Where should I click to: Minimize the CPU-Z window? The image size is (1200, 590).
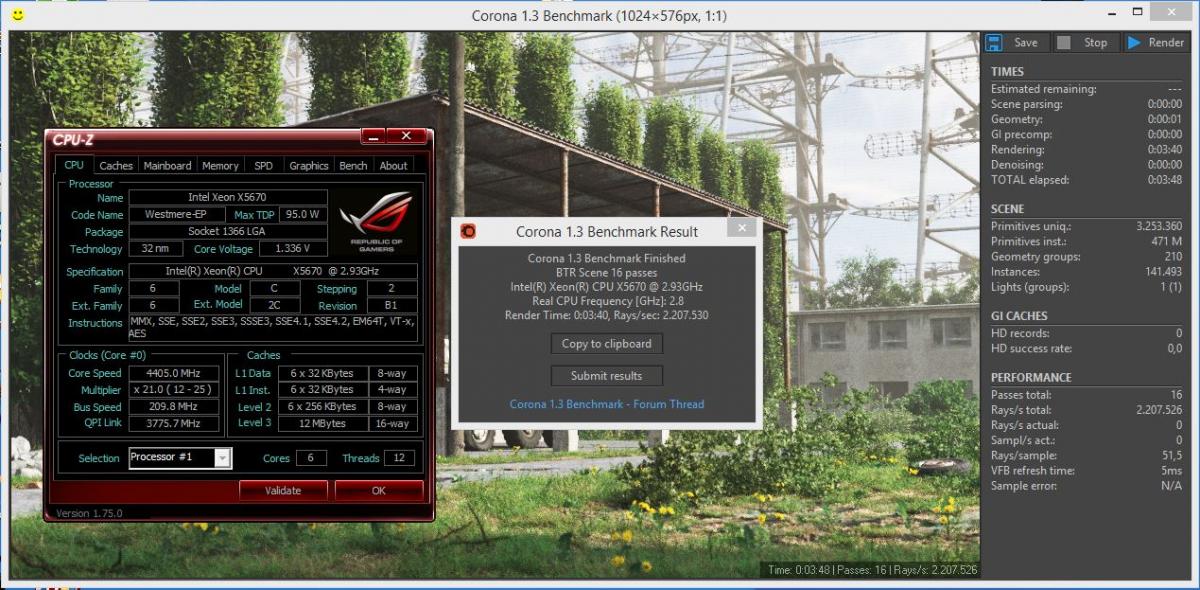(x=373, y=136)
